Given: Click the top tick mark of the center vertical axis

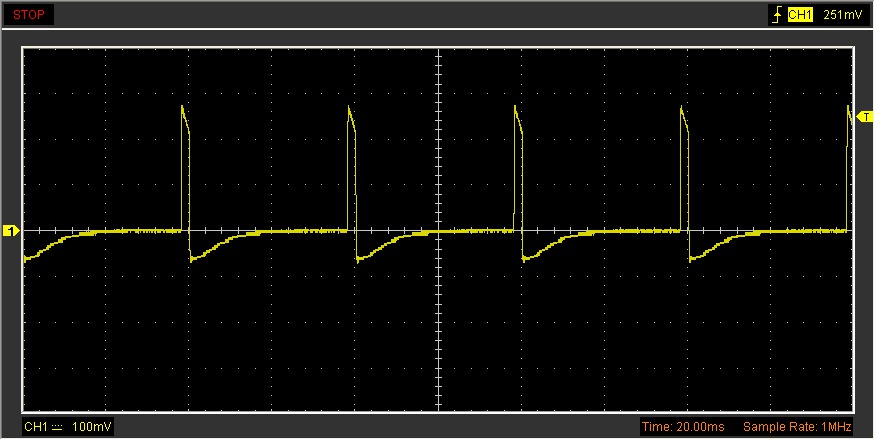Looking at the screenshot, I should (x=438, y=49).
